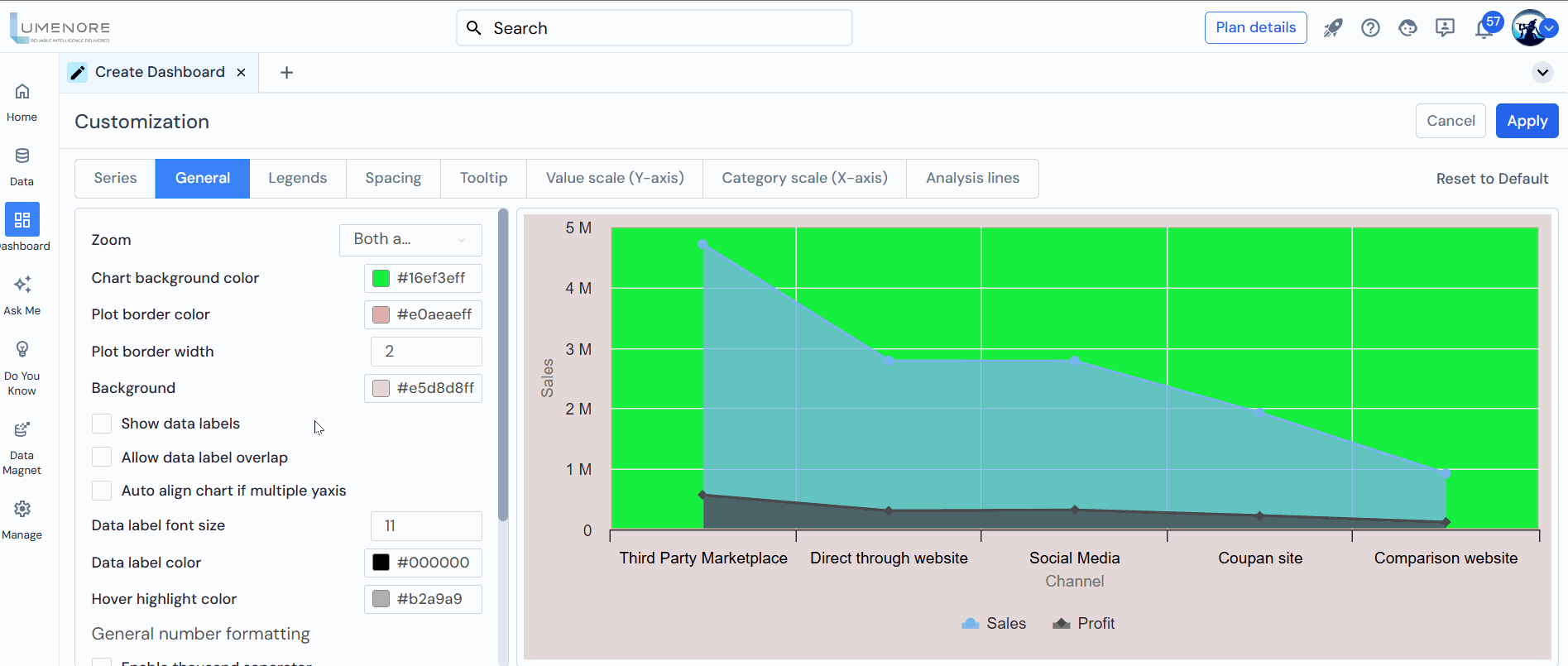Expand the Zoom dropdown
The image size is (1568, 666).
(410, 240)
